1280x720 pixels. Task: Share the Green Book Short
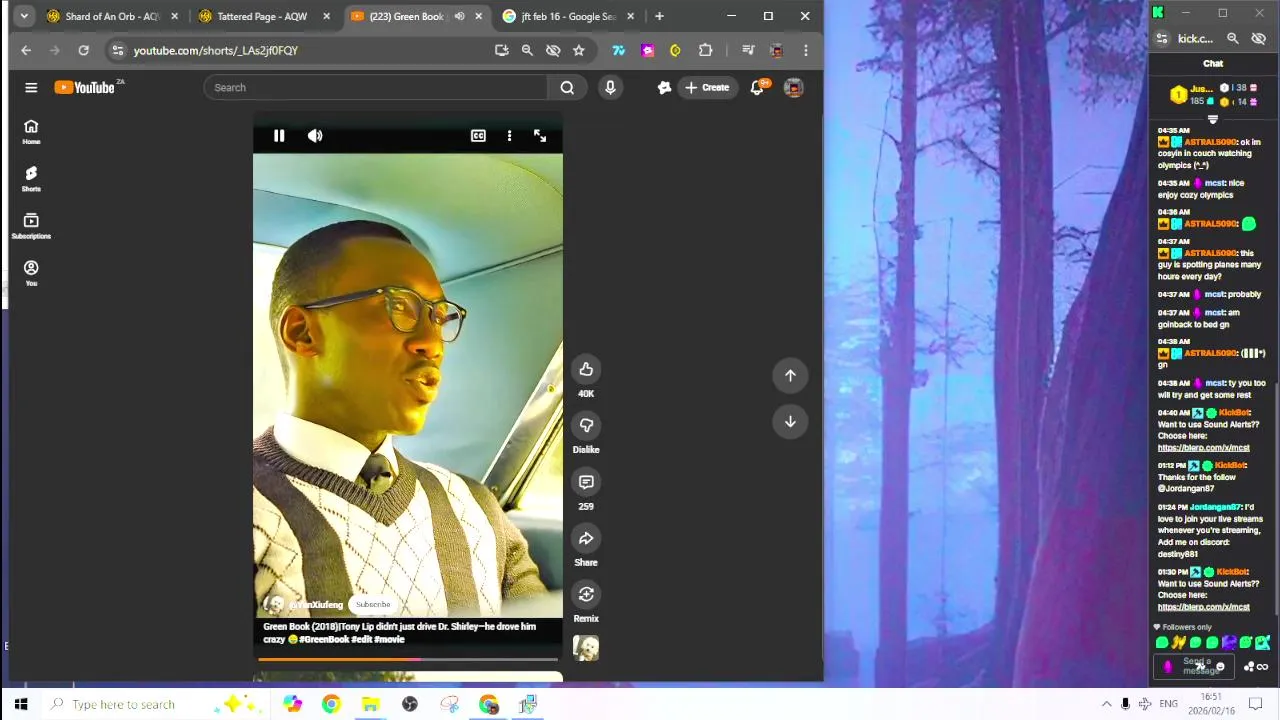[x=586, y=539]
